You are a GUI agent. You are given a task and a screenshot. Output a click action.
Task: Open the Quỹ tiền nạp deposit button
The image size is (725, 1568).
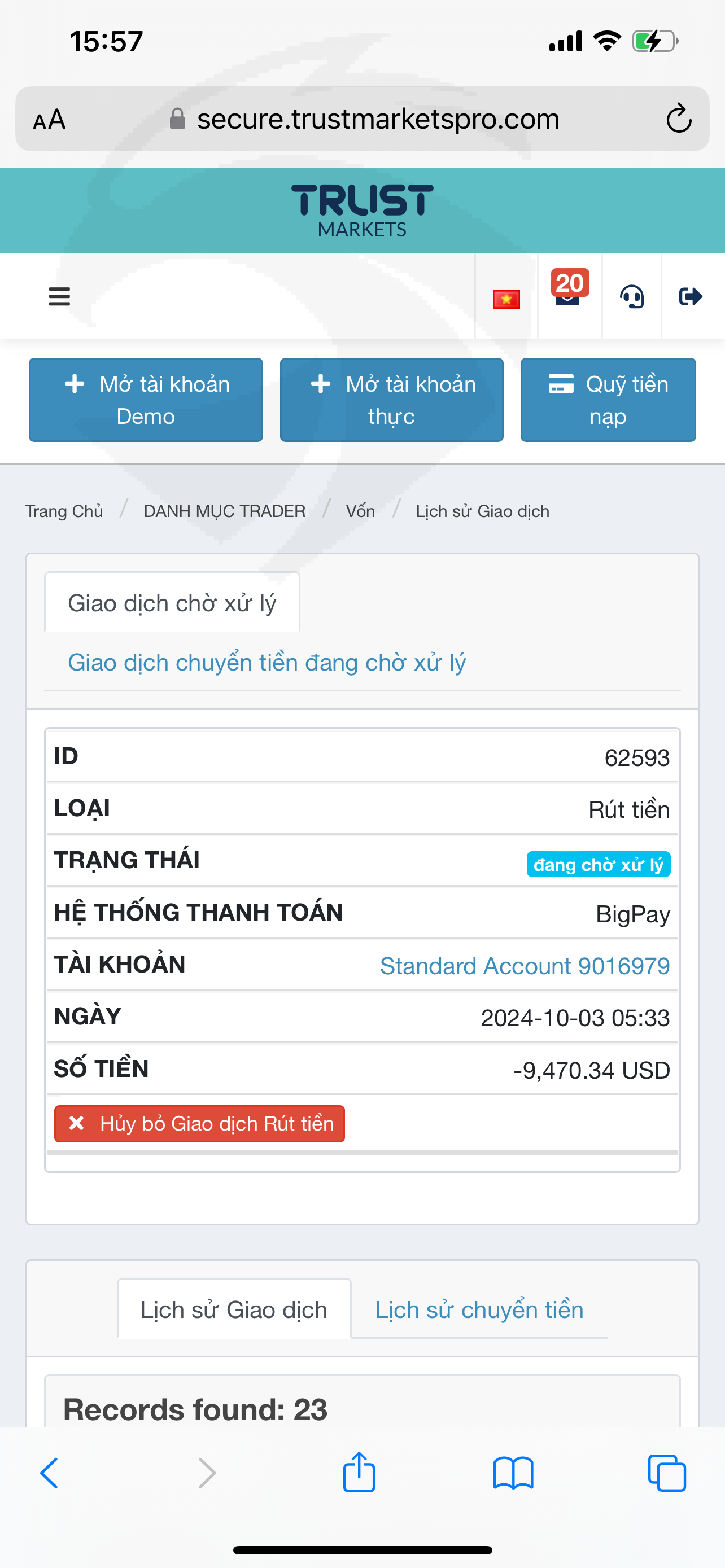coord(608,400)
